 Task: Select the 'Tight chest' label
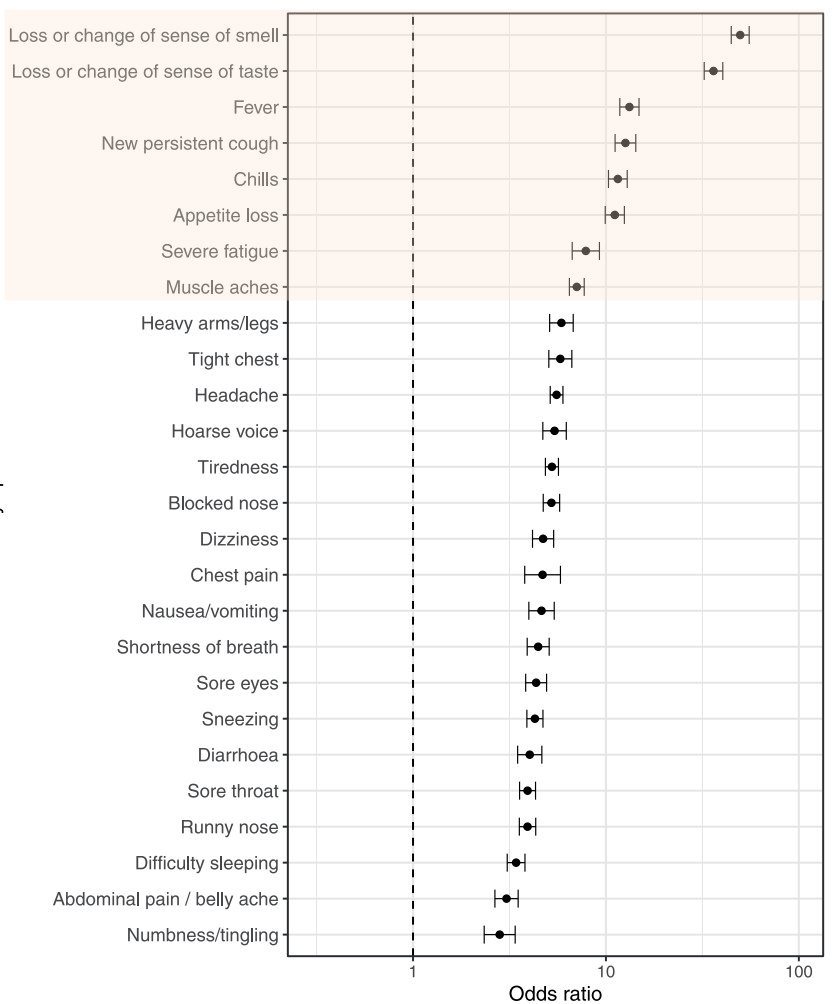(x=233, y=359)
